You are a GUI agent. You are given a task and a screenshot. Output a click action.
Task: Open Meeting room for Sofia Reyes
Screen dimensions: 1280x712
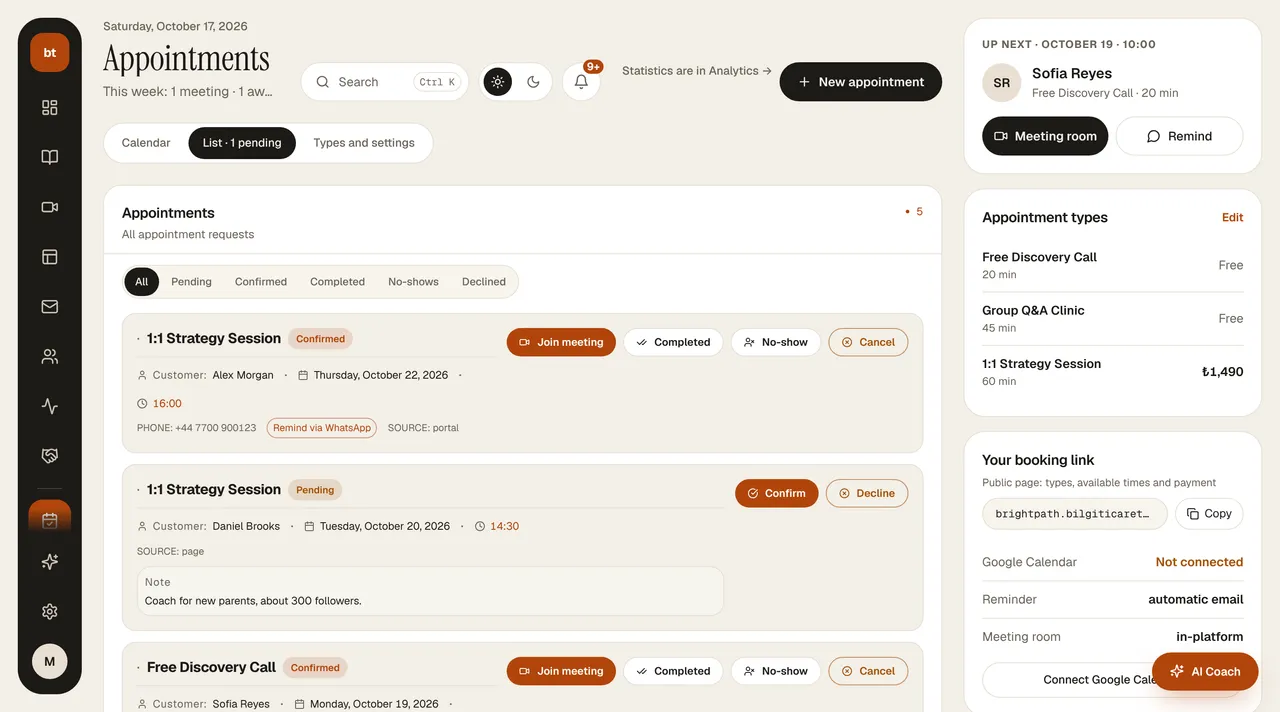coord(1045,136)
